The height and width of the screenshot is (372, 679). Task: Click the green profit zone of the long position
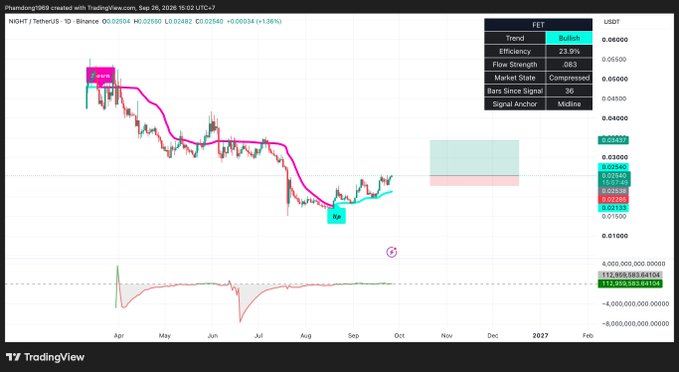[x=474, y=158]
